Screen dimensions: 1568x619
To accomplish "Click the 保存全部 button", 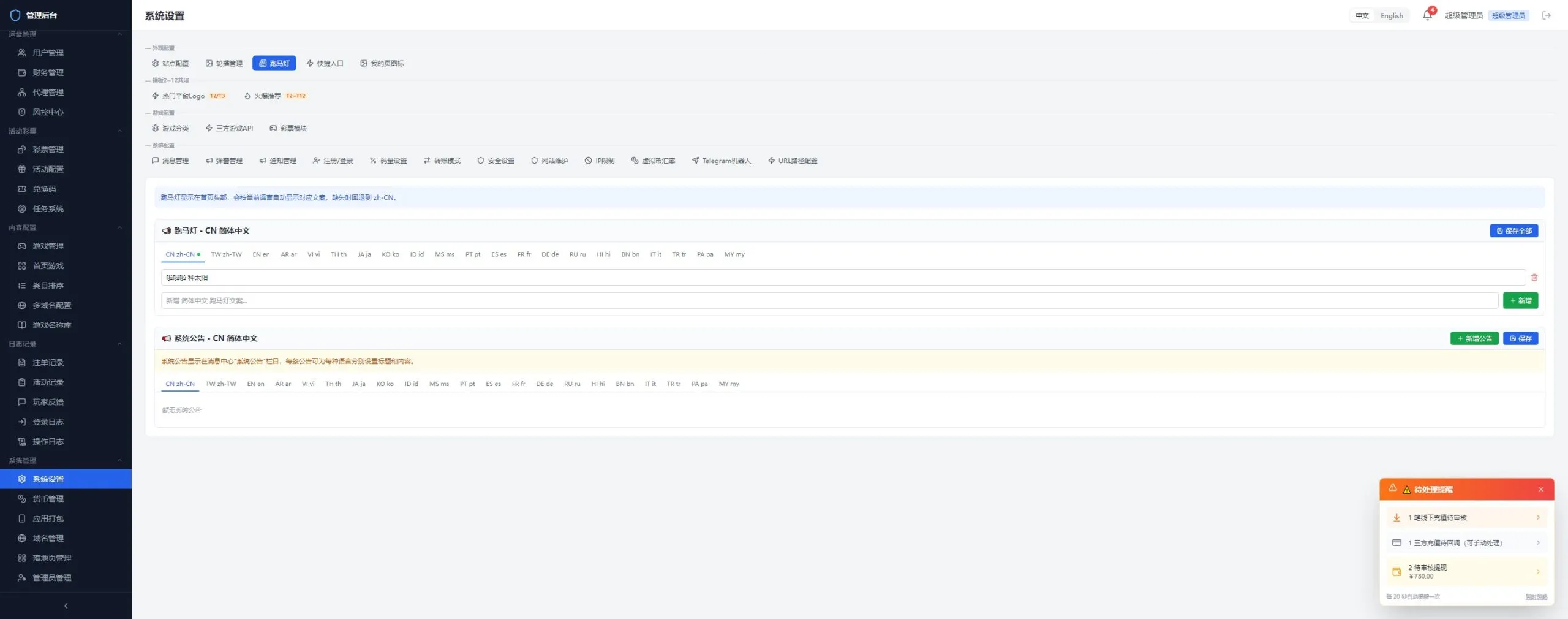I will 1513,231.
